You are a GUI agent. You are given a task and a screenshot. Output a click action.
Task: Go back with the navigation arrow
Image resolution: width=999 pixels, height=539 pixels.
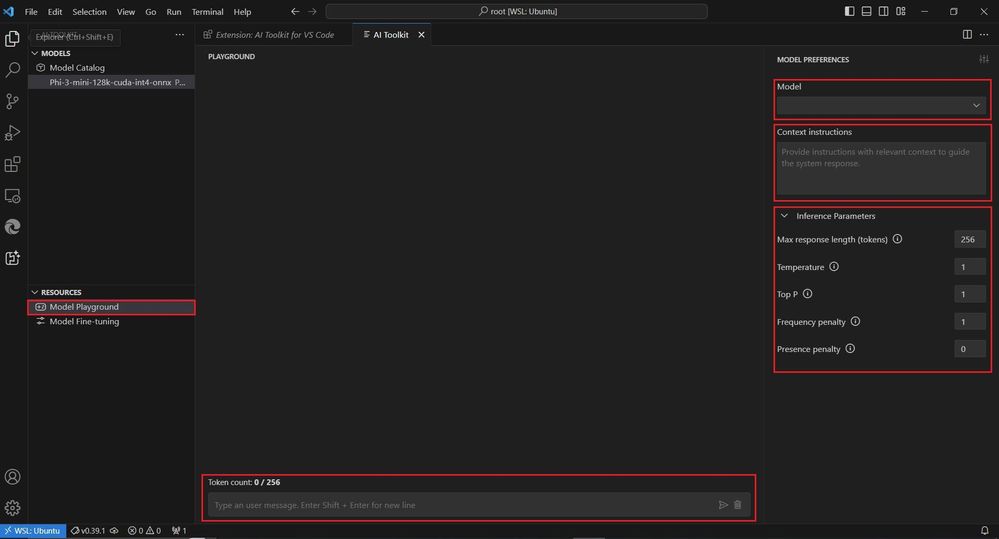[295, 11]
